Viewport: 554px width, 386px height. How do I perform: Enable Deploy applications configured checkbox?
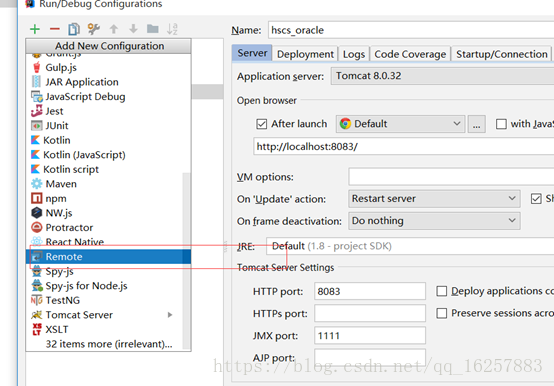pos(441,291)
